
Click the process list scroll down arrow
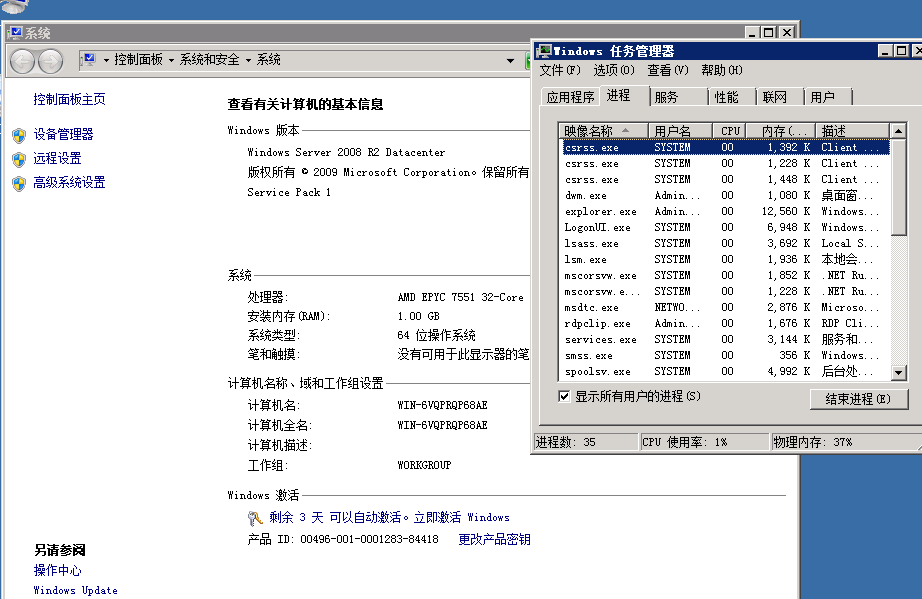[x=898, y=372]
